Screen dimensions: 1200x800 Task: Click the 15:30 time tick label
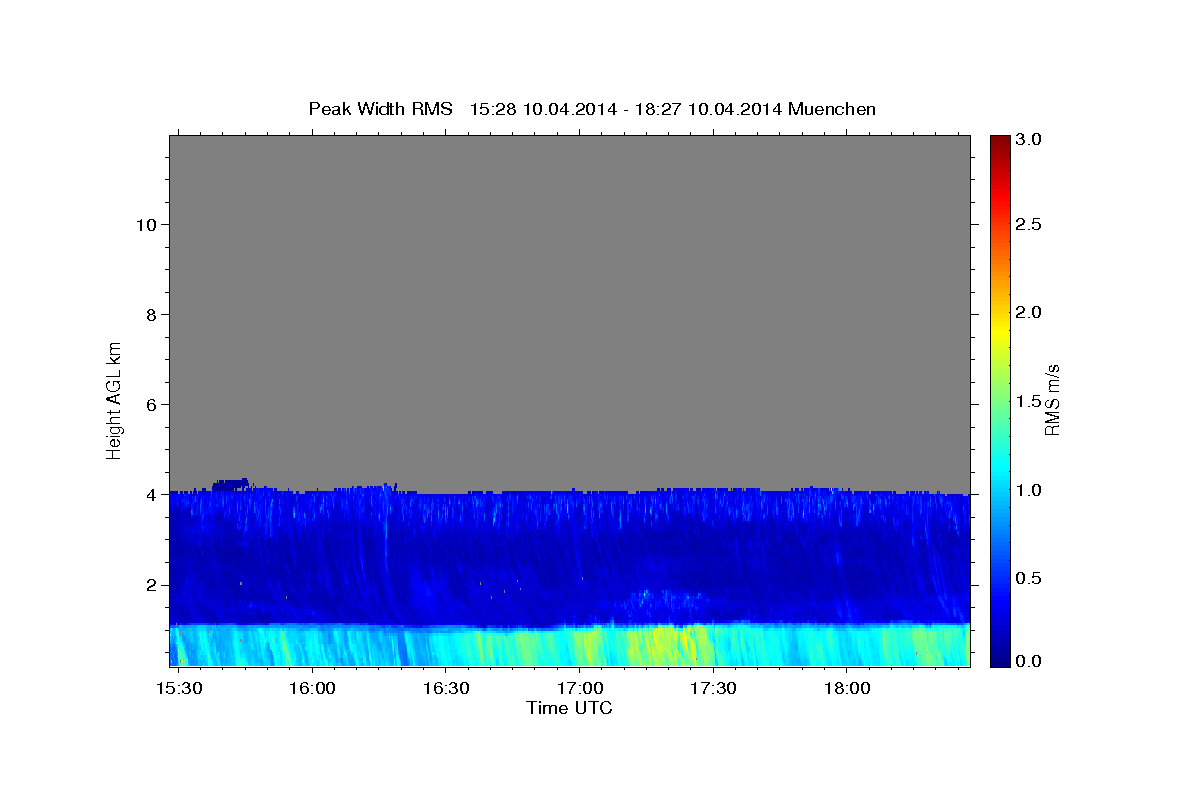[179, 688]
